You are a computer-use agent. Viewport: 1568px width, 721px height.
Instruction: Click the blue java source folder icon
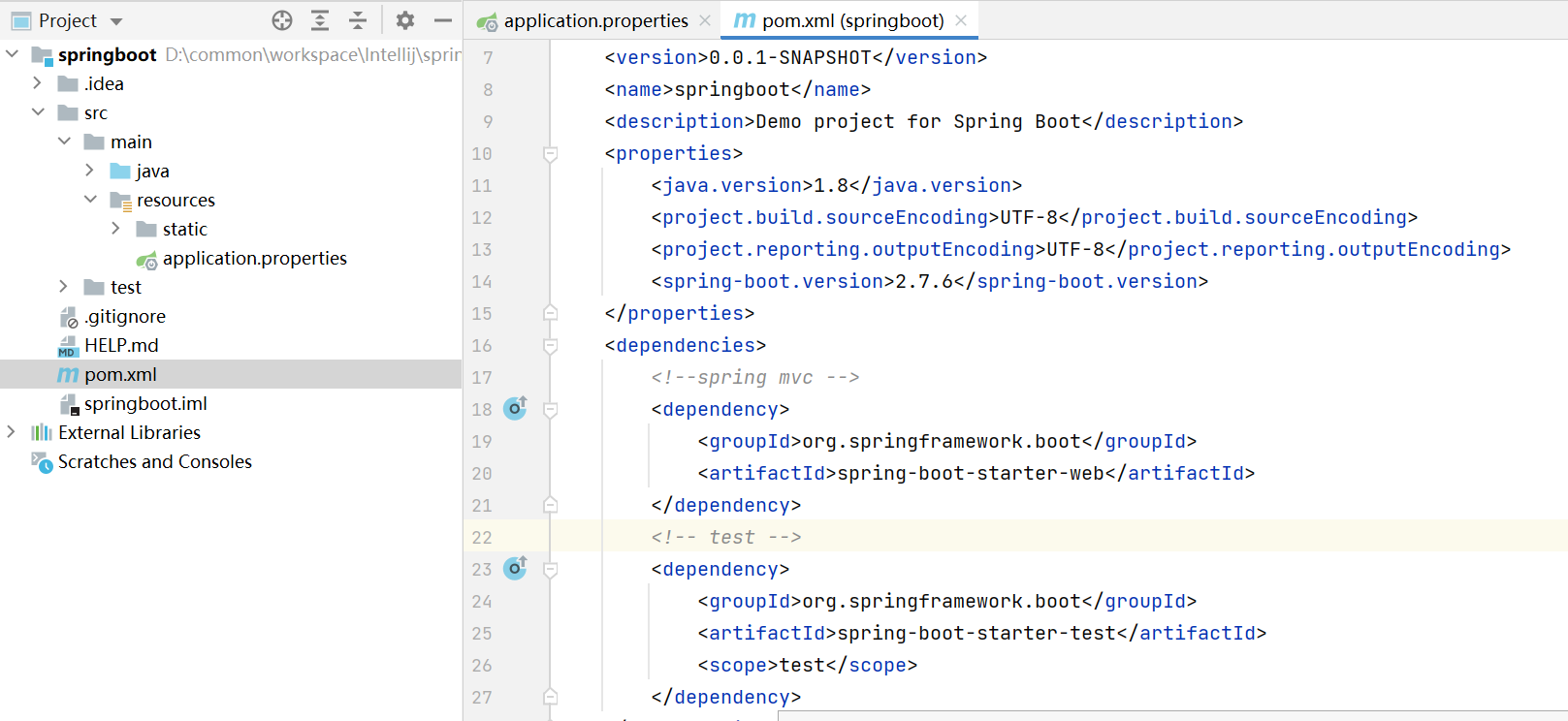(120, 172)
